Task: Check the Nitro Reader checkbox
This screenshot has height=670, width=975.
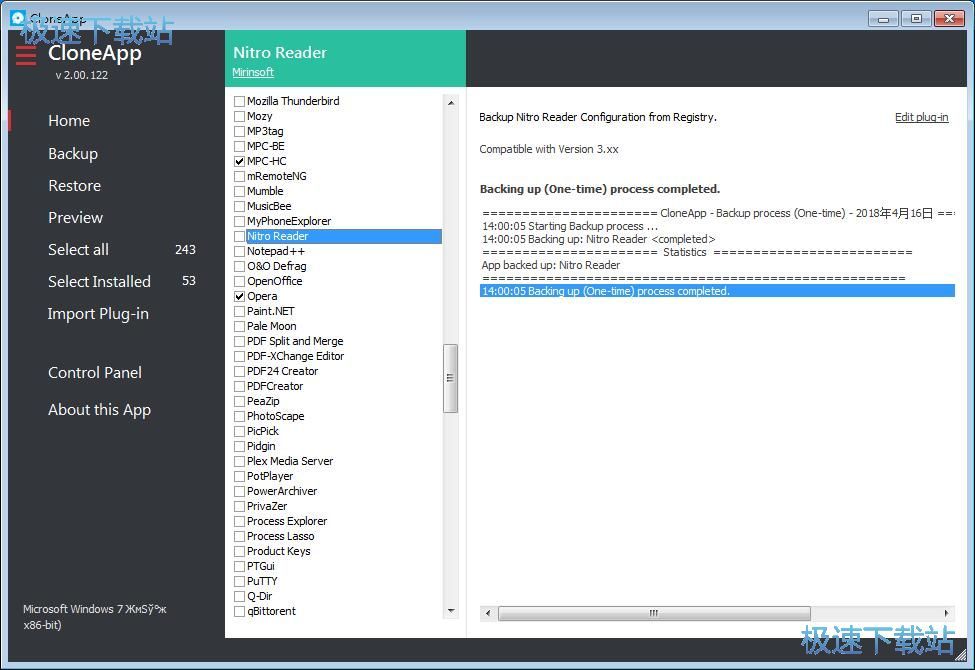Action: 239,236
